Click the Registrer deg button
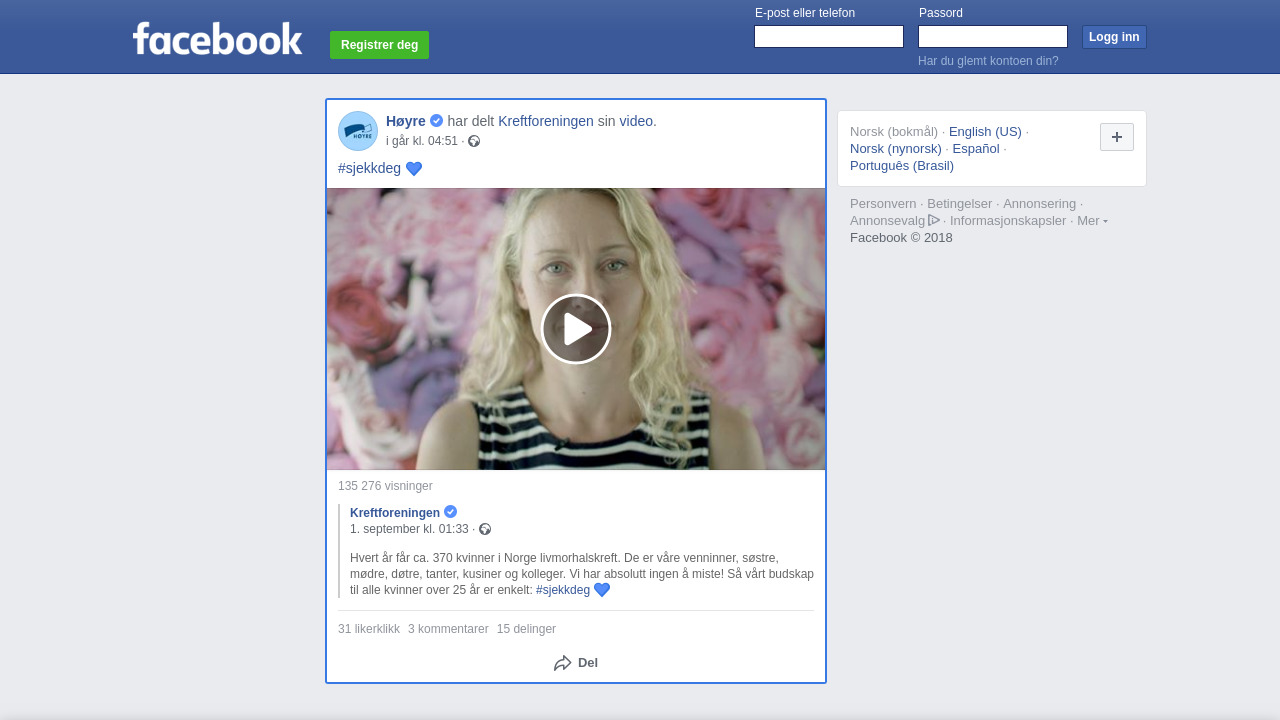This screenshot has width=1280, height=720. [379, 45]
